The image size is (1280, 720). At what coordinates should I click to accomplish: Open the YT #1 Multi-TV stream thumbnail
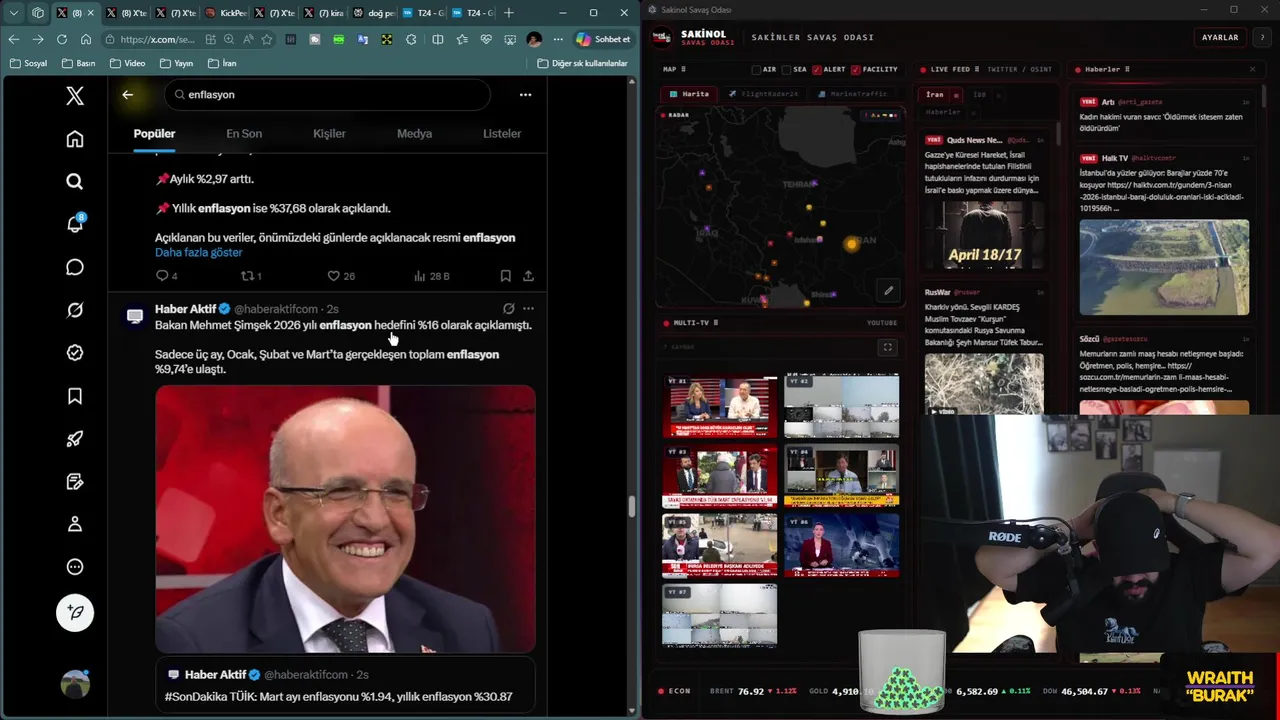720,406
